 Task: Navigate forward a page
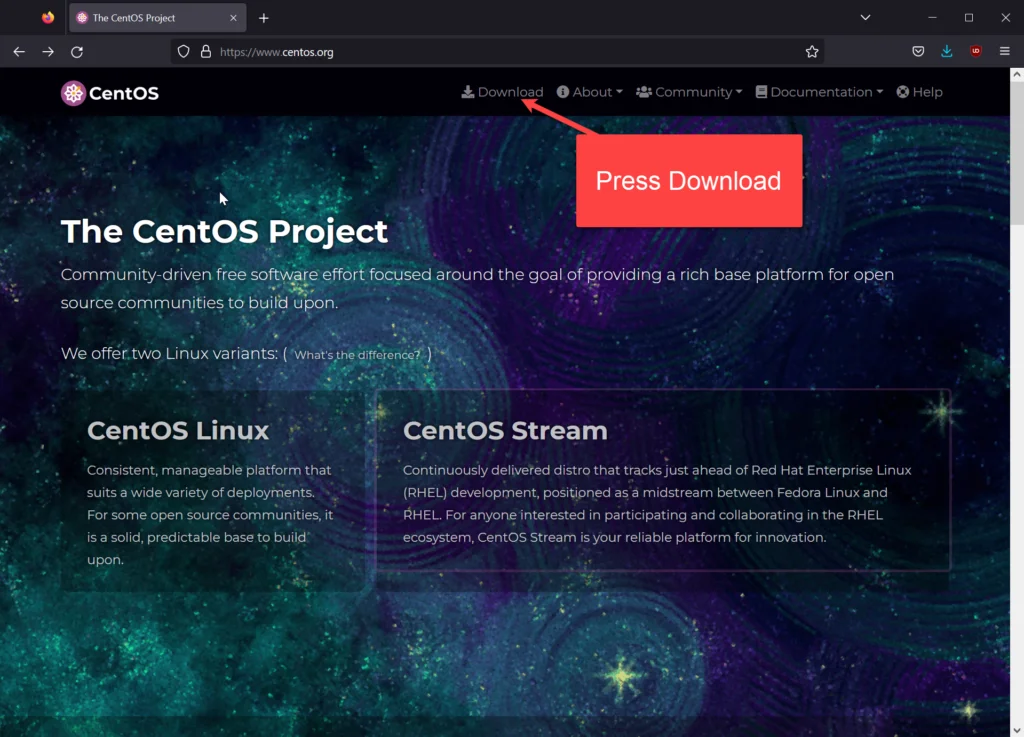[47, 51]
